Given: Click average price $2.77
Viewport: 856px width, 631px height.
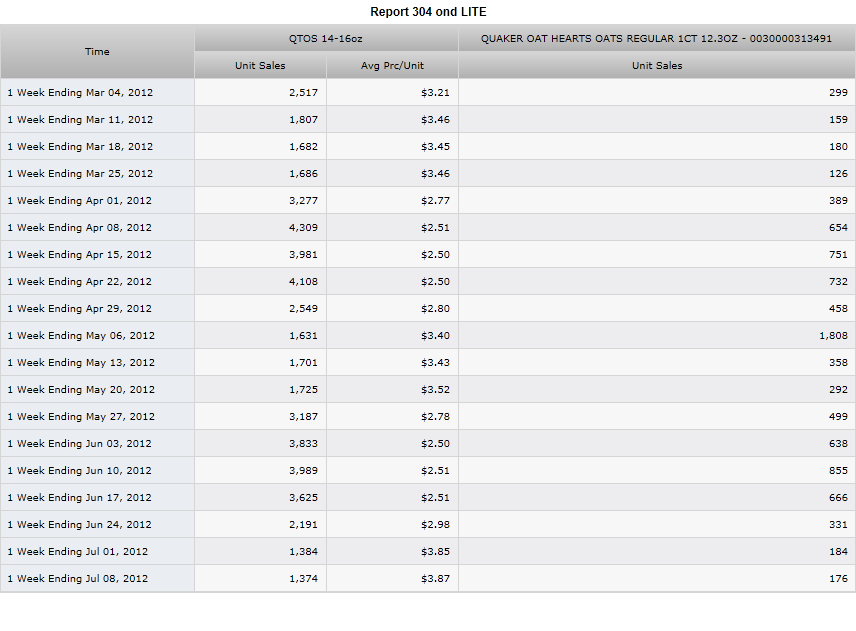Looking at the screenshot, I should (436, 201).
